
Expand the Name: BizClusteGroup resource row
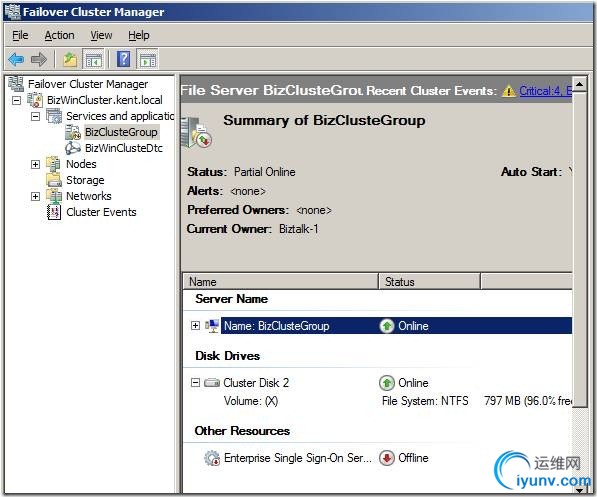pos(195,326)
